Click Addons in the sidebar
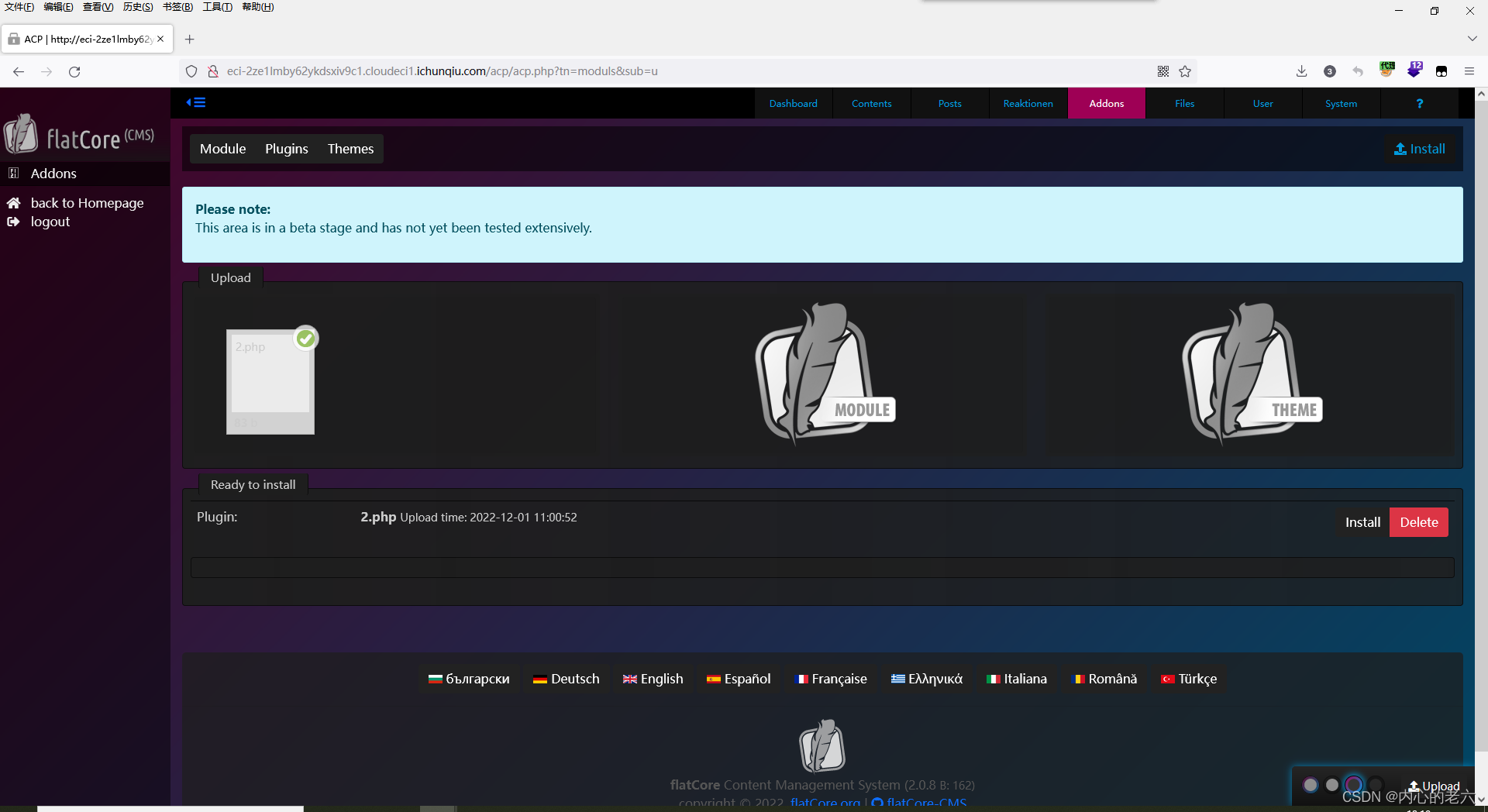The width and height of the screenshot is (1488, 812). 53,174
